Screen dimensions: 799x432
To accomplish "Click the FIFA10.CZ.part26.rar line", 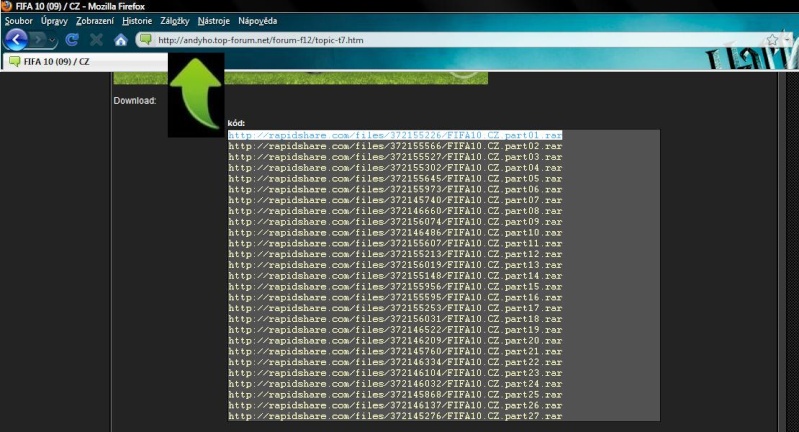I will pyautogui.click(x=395, y=406).
